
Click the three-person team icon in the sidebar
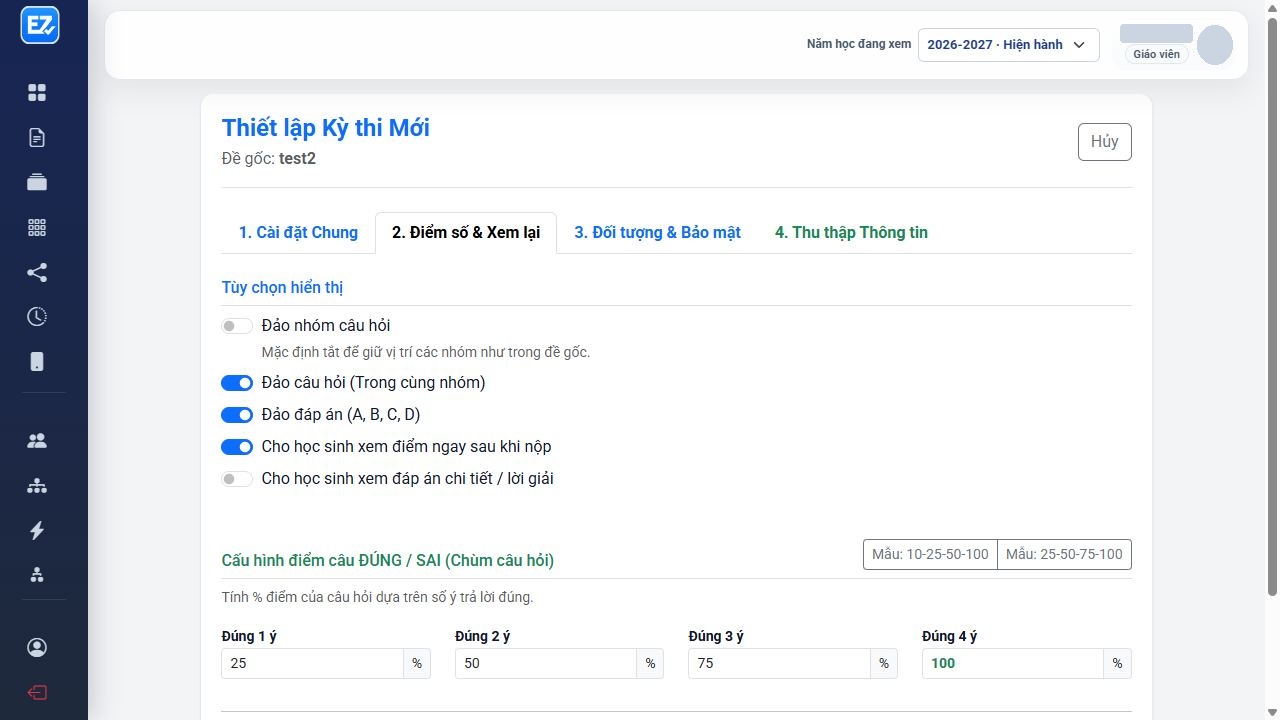pos(37,575)
